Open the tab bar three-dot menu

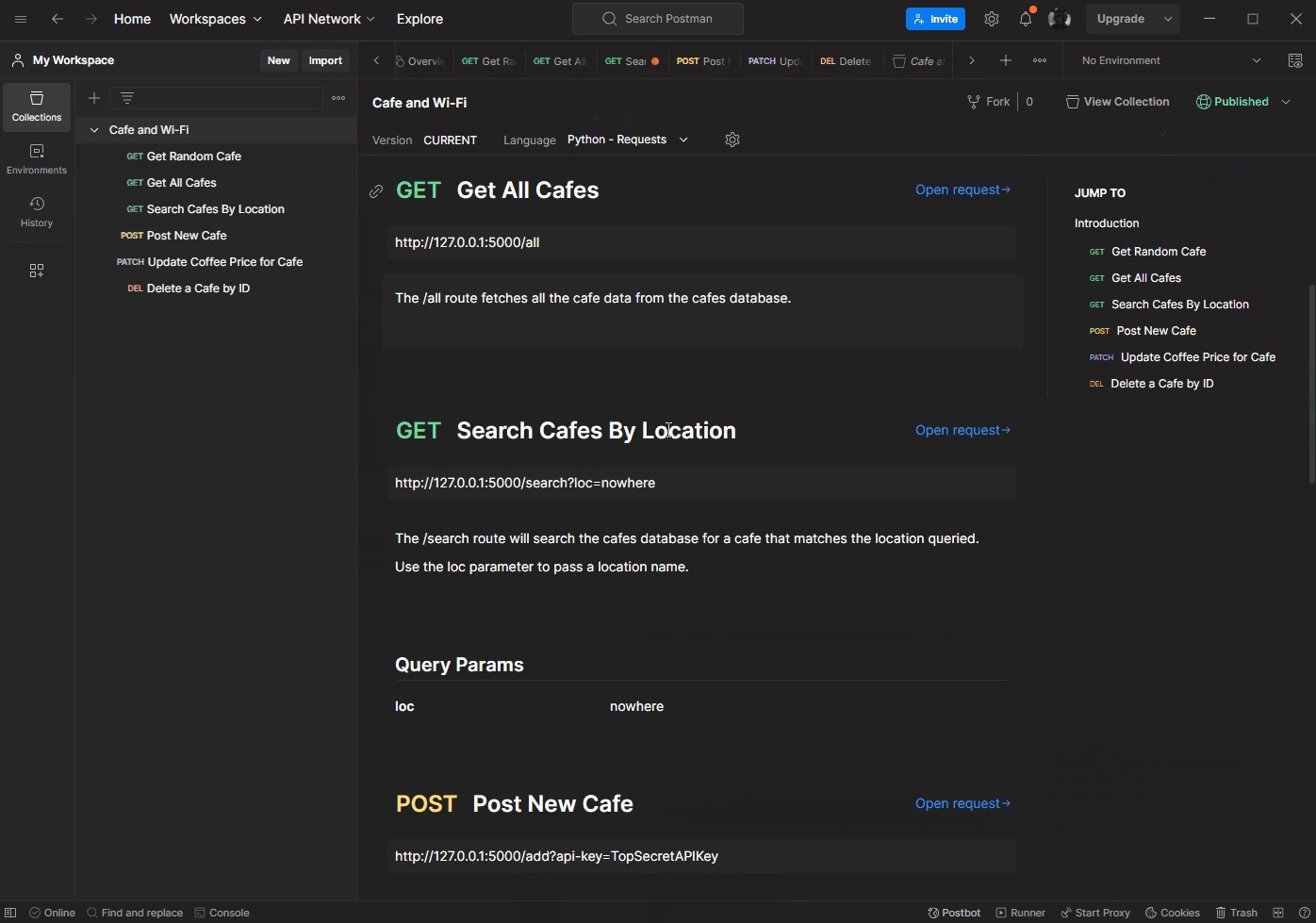click(x=1040, y=60)
